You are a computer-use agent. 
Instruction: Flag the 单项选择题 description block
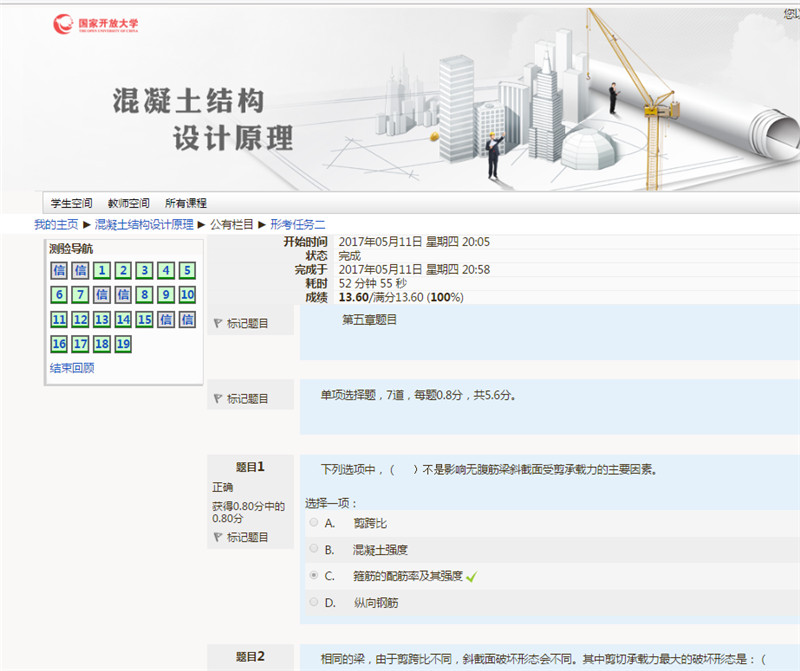pyautogui.click(x=240, y=398)
